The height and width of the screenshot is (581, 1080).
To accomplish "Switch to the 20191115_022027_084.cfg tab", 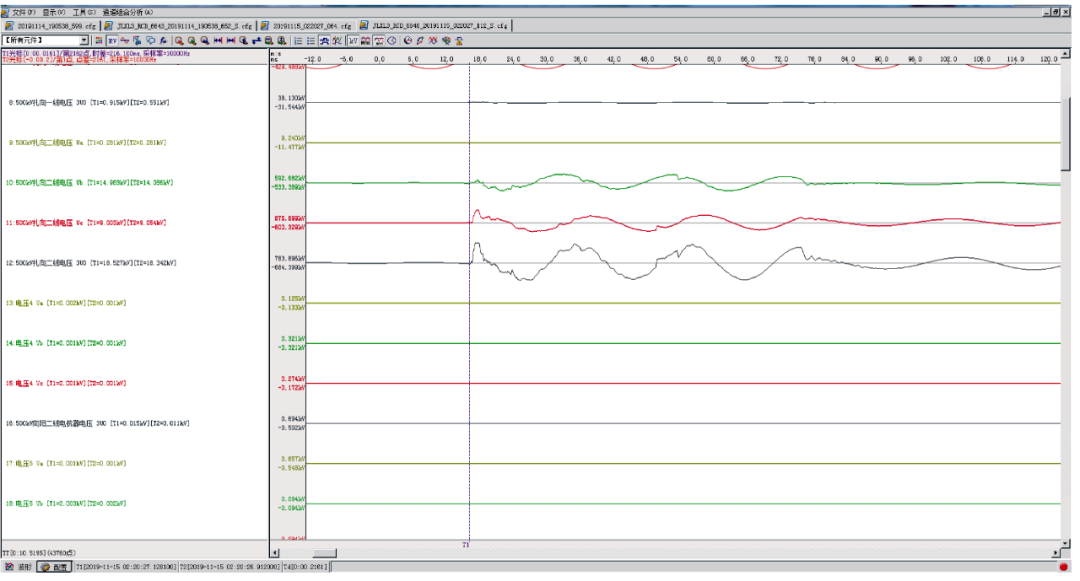I will 307,26.
